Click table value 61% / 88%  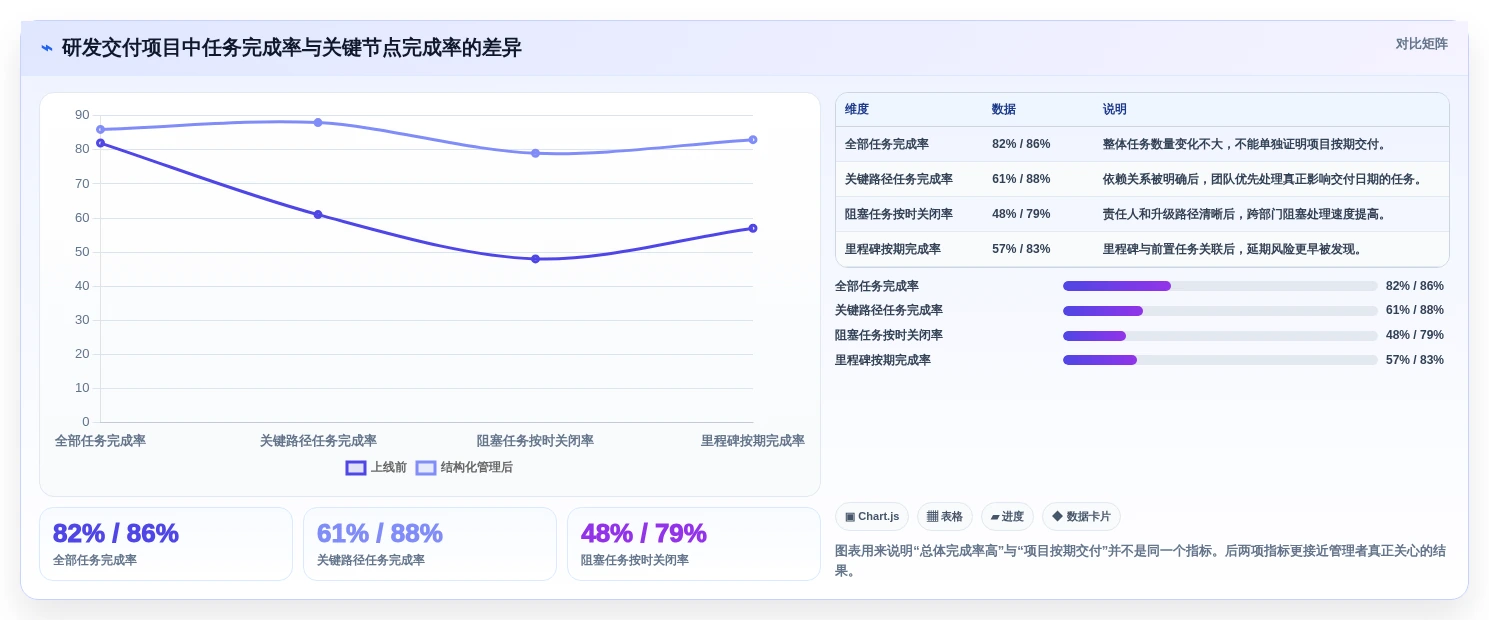(x=1021, y=179)
